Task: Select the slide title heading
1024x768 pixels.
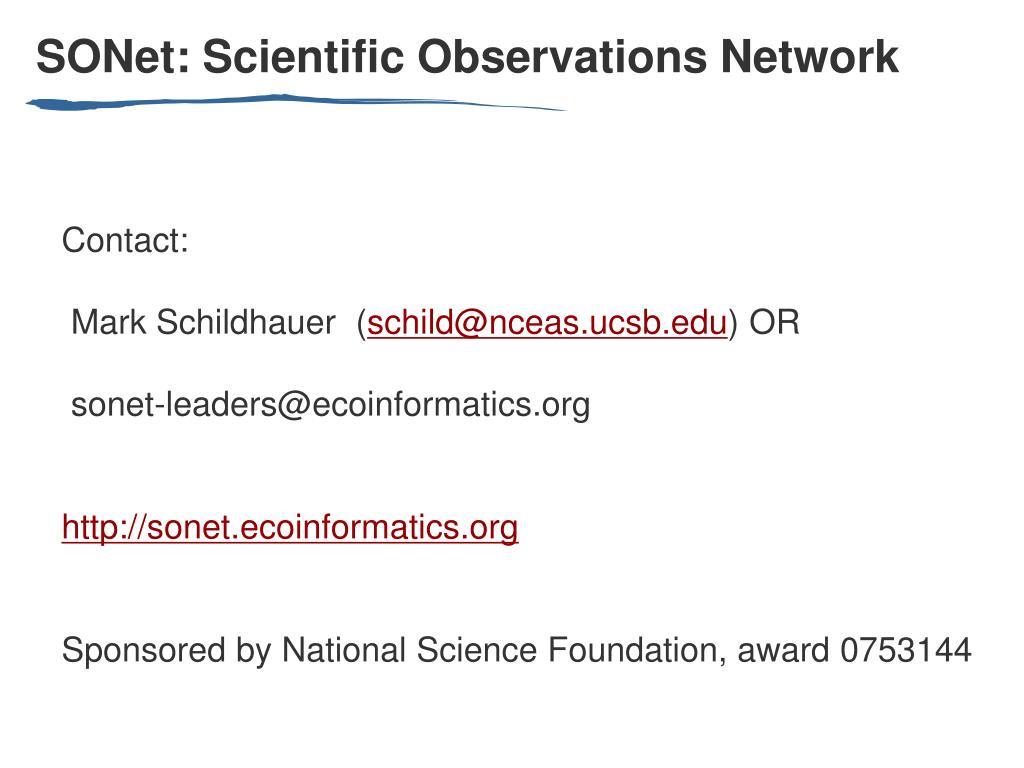Action: [467, 57]
